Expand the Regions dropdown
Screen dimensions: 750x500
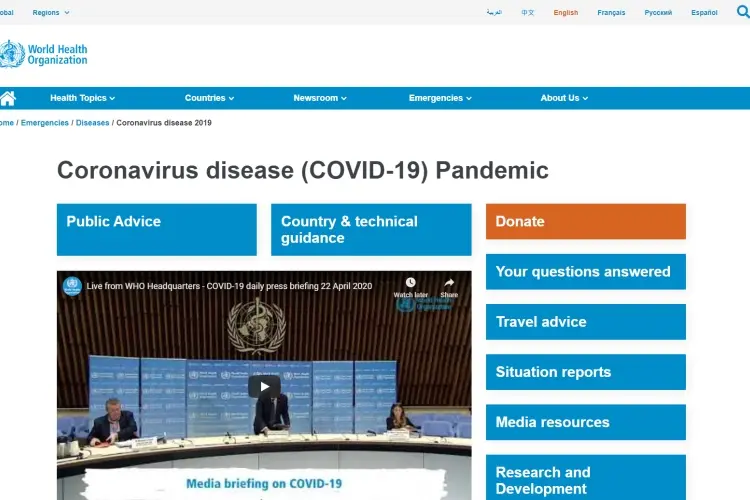click(x=51, y=12)
